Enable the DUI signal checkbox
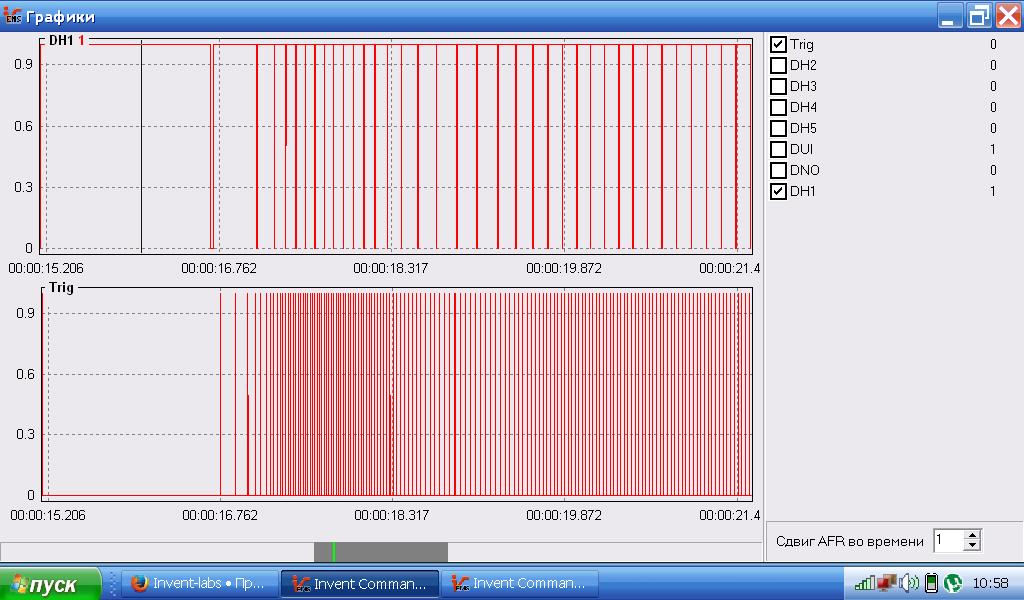 tap(778, 149)
